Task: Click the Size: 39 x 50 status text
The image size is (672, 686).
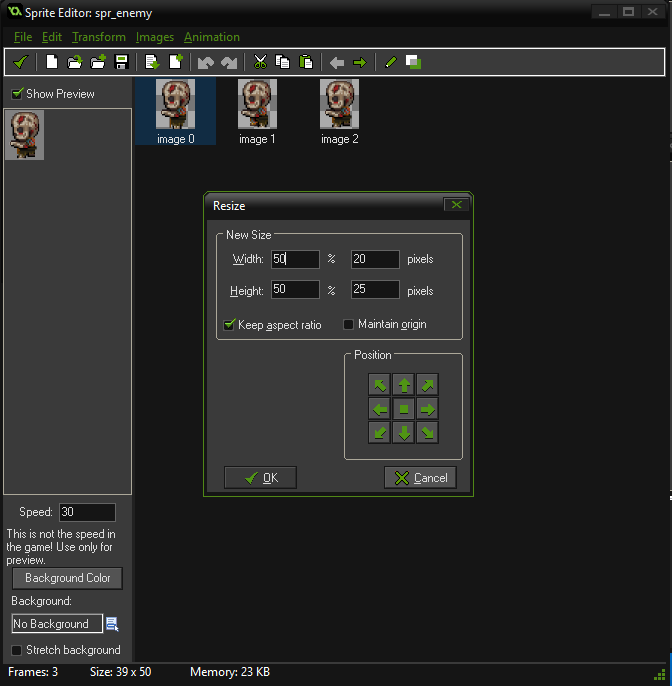Action: coord(120,672)
